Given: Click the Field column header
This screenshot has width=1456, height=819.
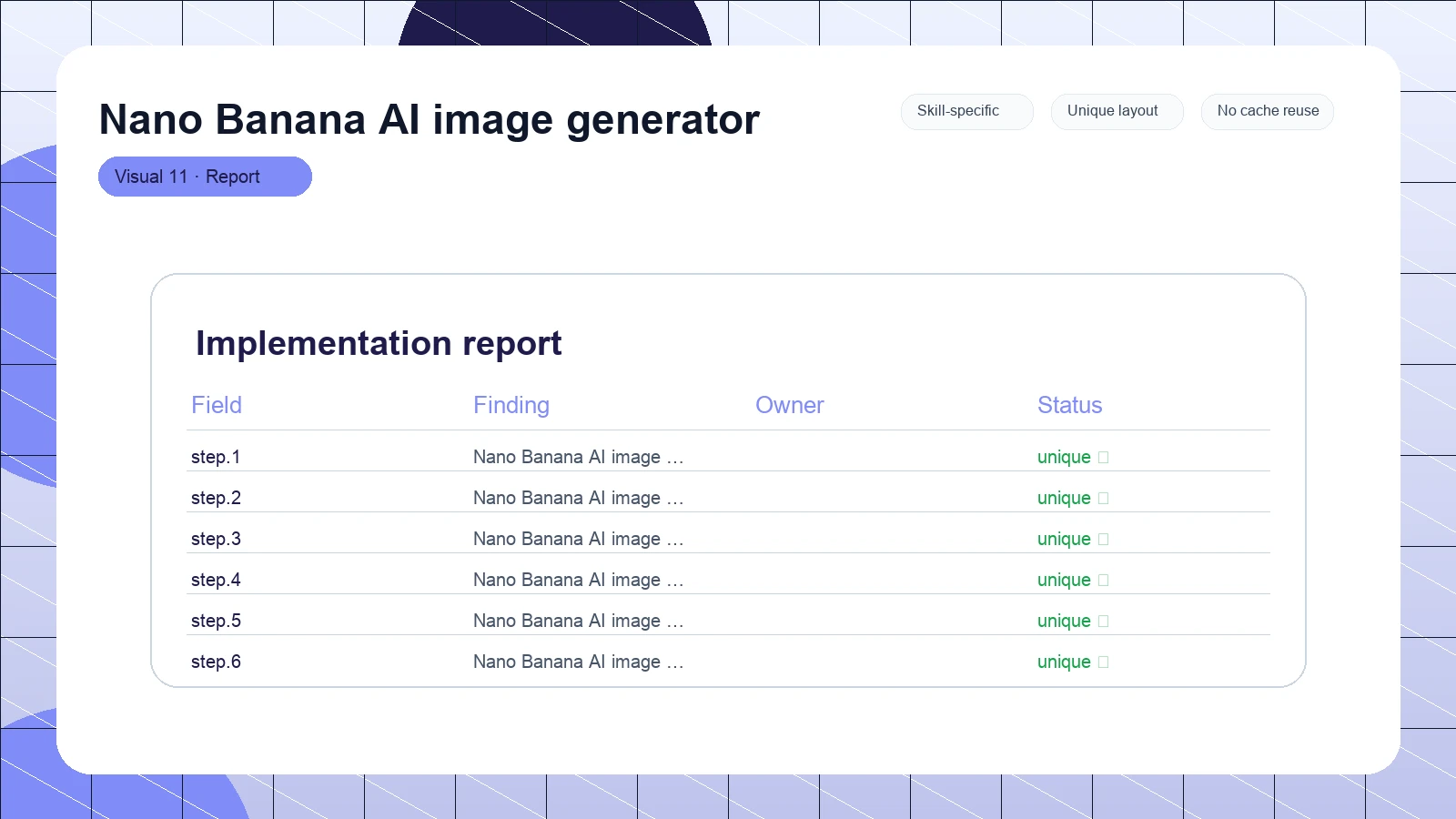Looking at the screenshot, I should 217,405.
